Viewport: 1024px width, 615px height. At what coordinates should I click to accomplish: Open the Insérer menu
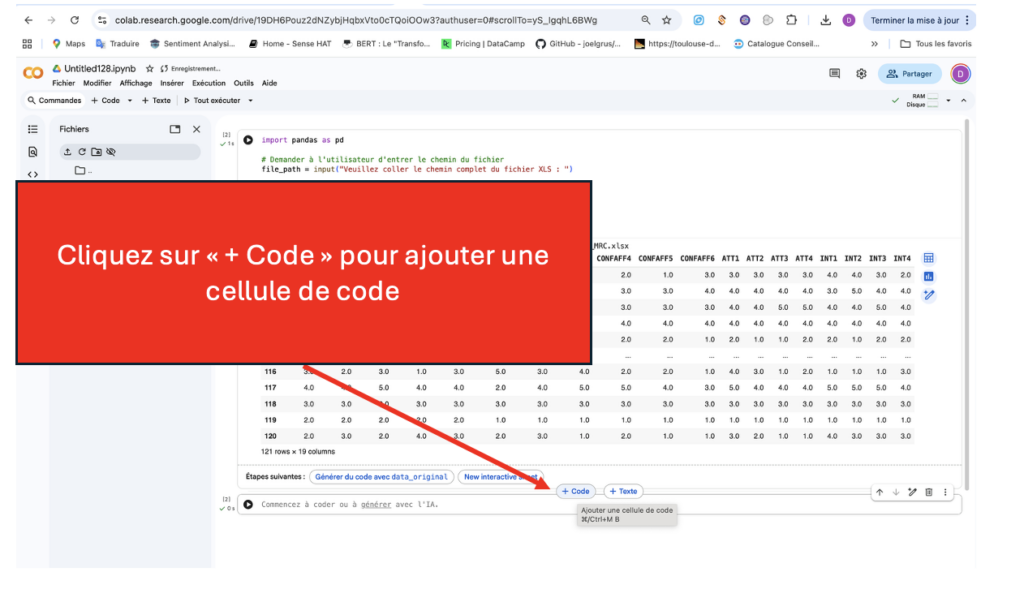point(172,83)
